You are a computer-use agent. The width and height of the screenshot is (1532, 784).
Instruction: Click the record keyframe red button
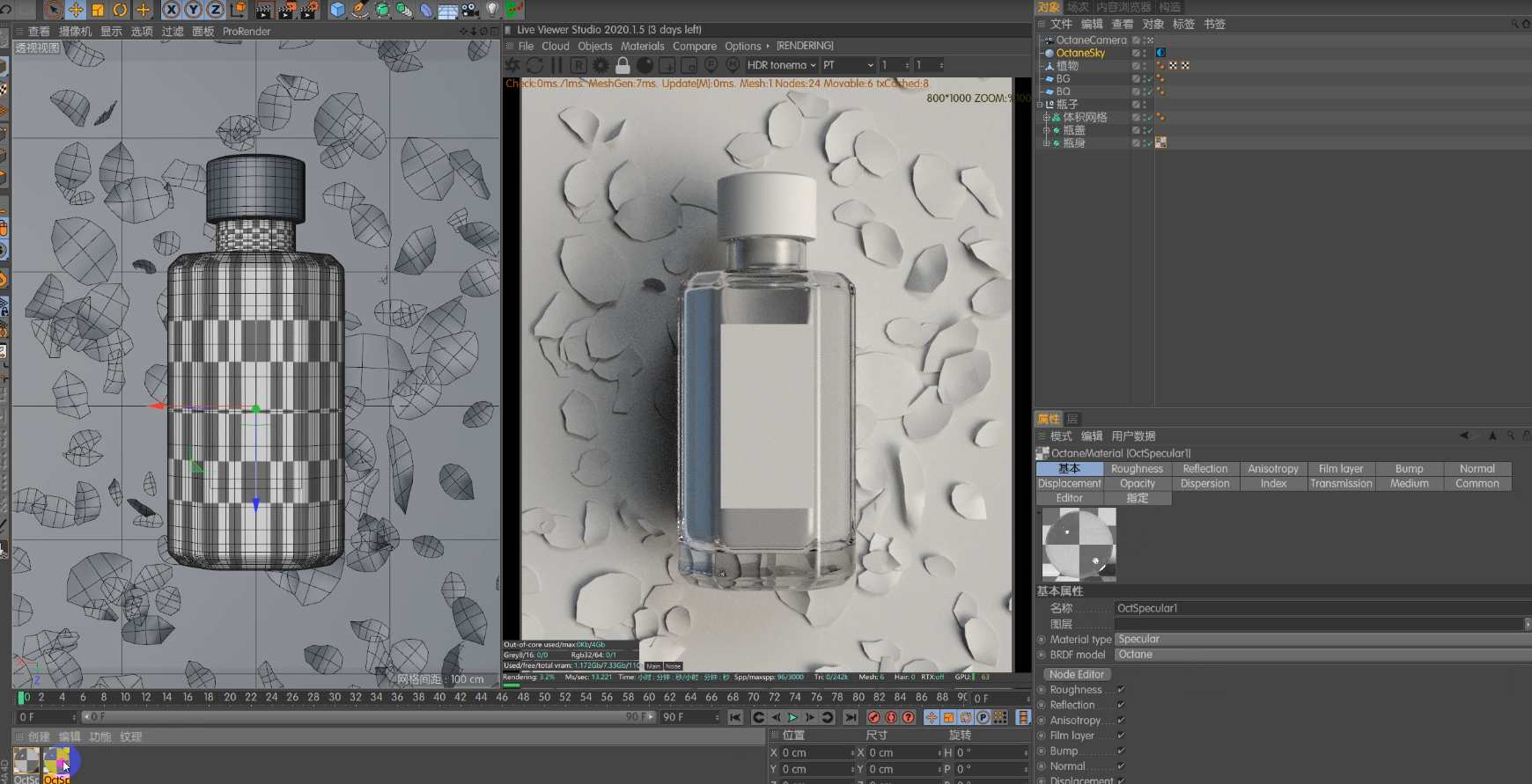point(874,718)
